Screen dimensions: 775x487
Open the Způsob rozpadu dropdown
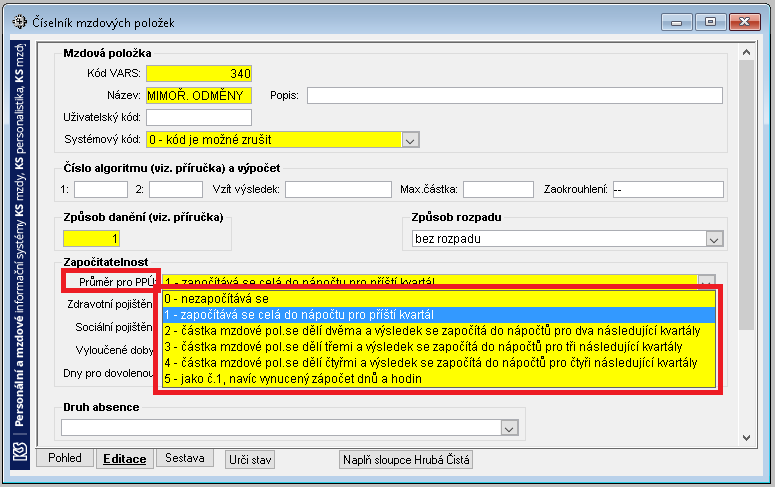tap(713, 239)
